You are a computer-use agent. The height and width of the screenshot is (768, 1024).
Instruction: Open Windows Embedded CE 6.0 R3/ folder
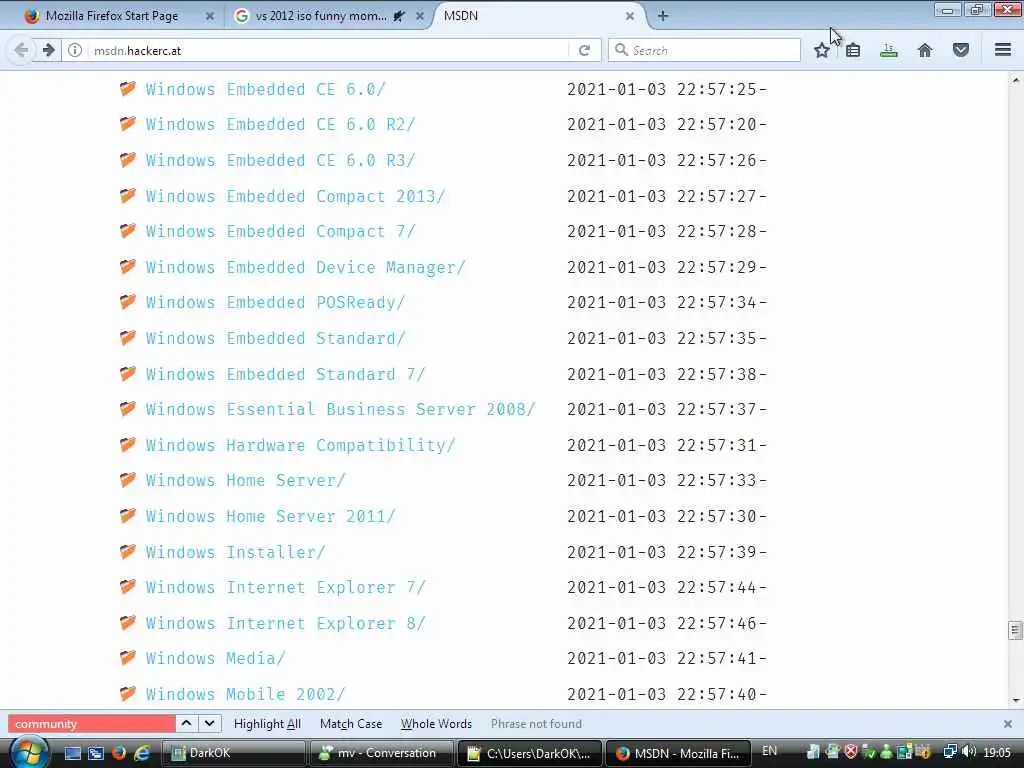tap(280, 161)
